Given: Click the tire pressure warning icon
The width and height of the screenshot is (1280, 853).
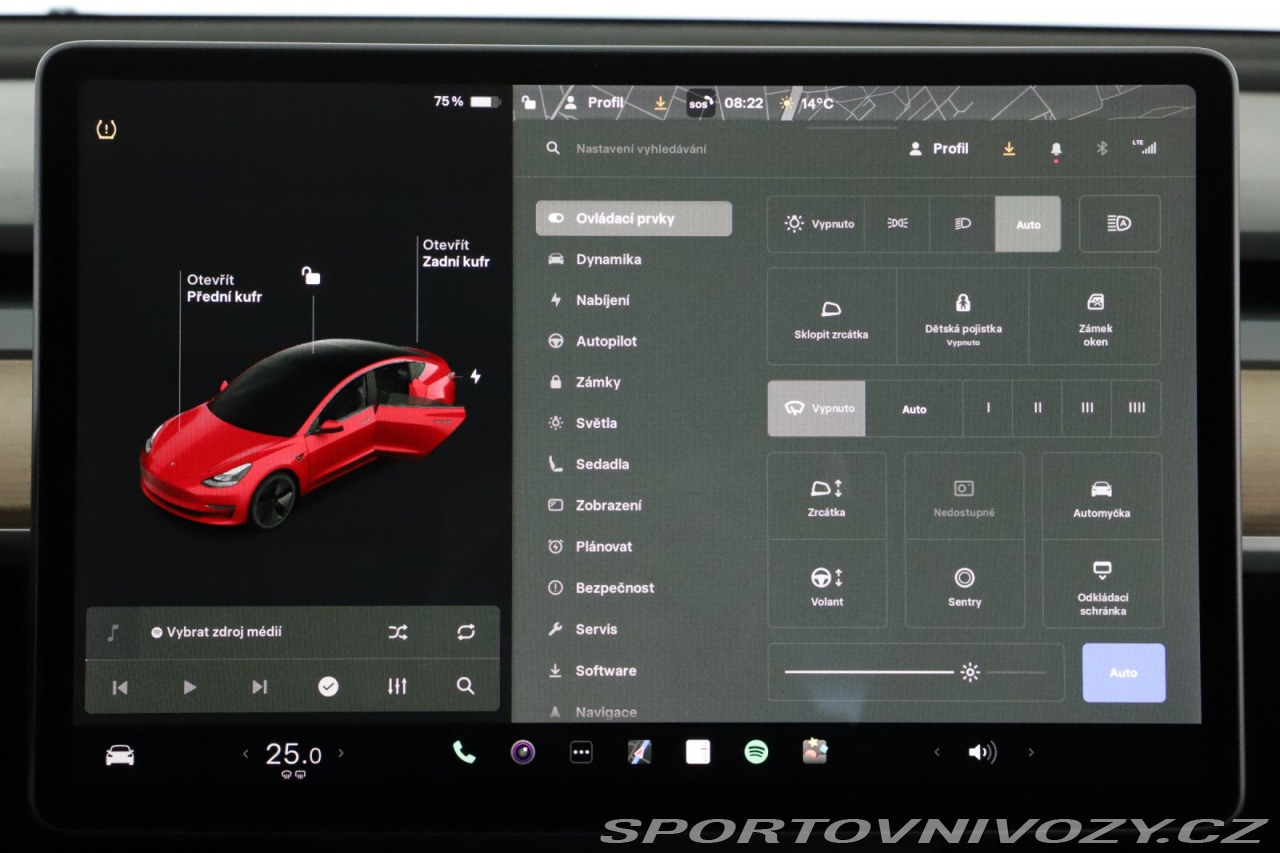Looking at the screenshot, I should (x=106, y=129).
